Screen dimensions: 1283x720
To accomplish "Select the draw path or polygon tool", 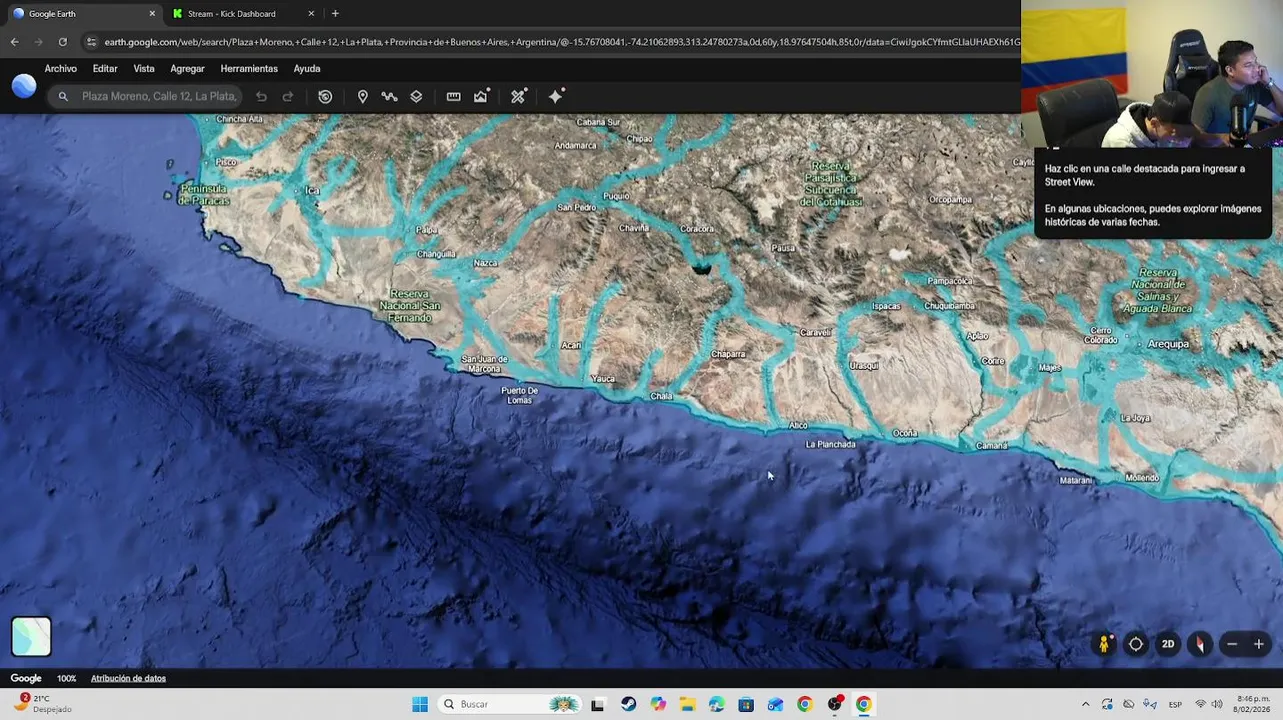I will 389,97.
